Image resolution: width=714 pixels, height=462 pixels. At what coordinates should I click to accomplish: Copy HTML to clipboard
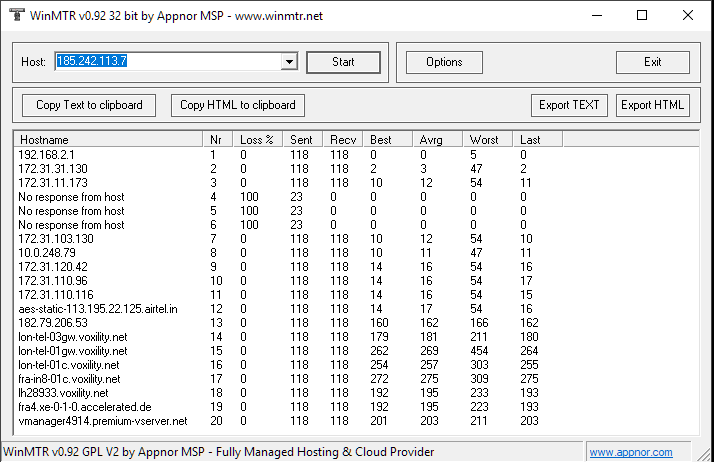click(x=238, y=105)
